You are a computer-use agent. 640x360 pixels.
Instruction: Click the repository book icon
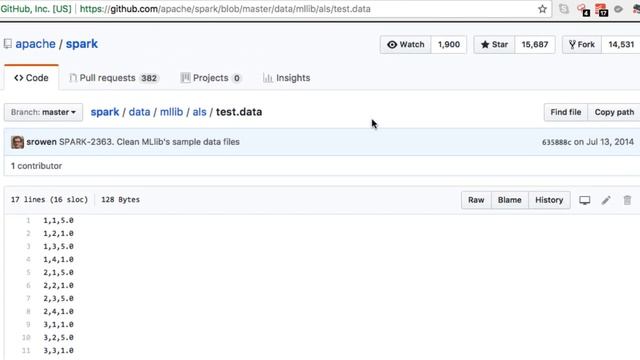tap(7, 44)
